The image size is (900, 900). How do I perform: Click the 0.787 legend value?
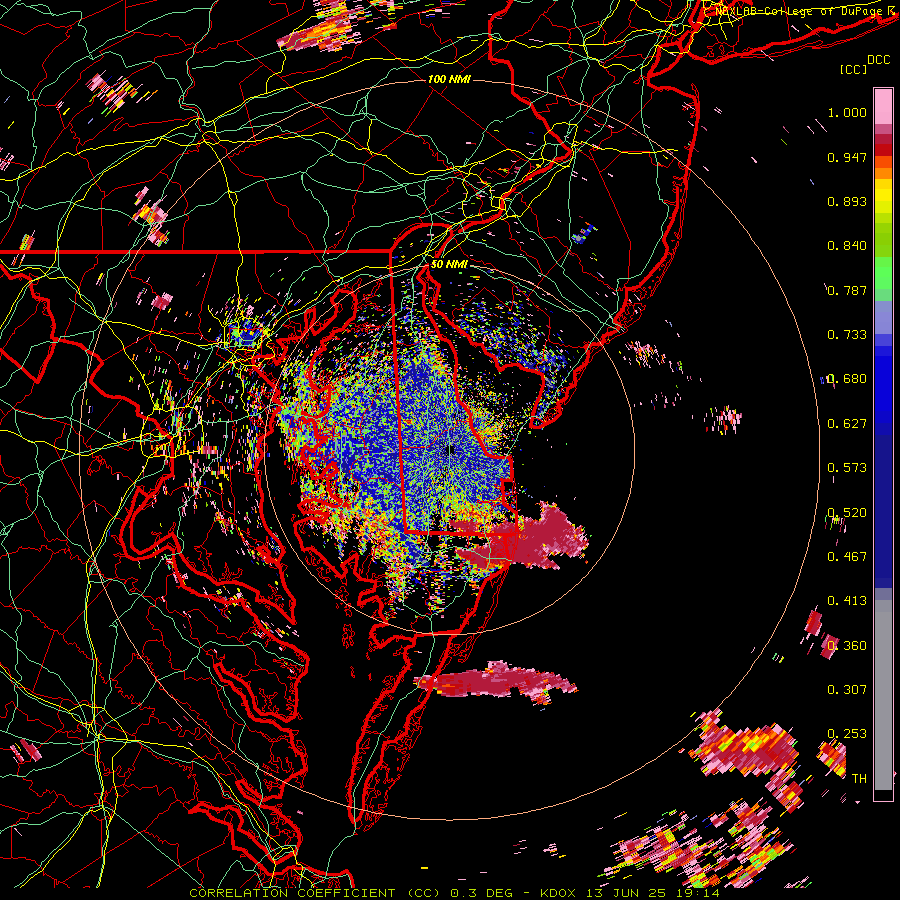pyautogui.click(x=847, y=290)
